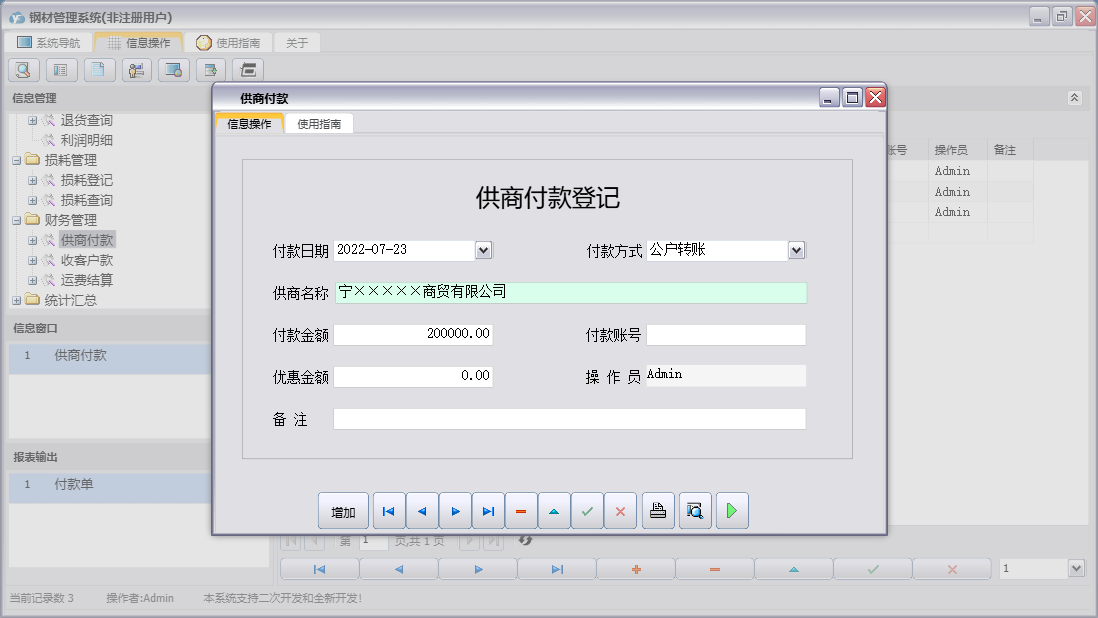Screen dimensions: 1098x618
Task: Delete the record with the red minus icon
Action: pyautogui.click(x=521, y=510)
